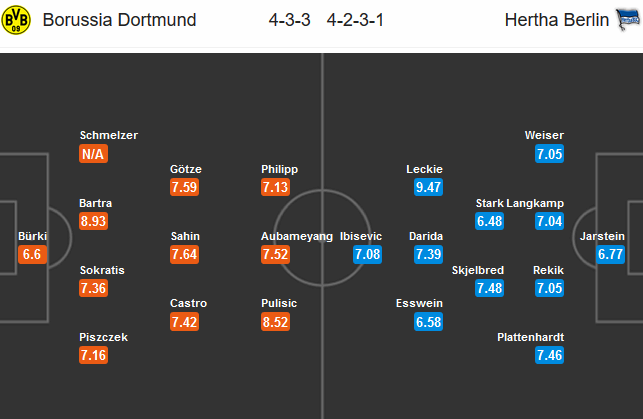Click Götze's 7.59 rating badge

(185, 187)
